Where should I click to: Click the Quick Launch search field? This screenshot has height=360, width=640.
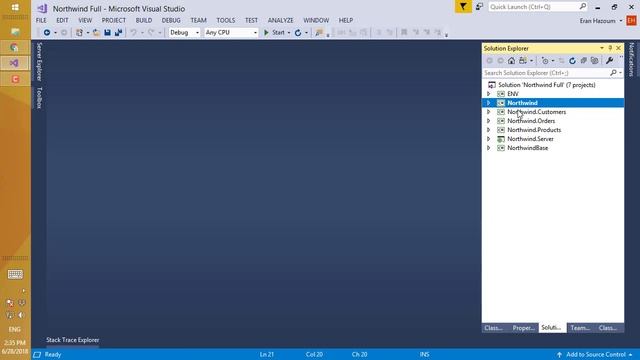click(x=533, y=7)
